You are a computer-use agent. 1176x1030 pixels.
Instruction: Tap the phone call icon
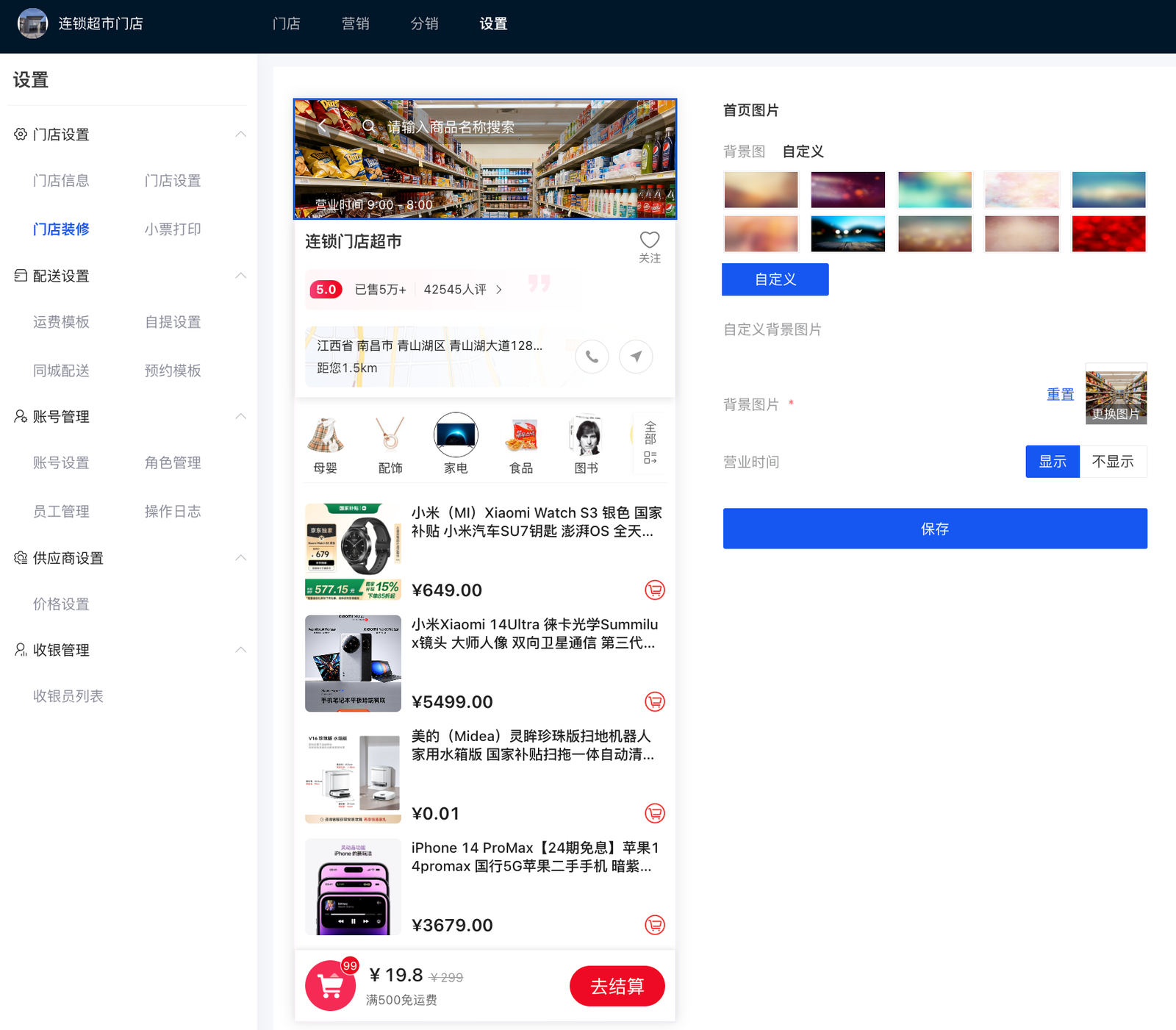pos(592,357)
